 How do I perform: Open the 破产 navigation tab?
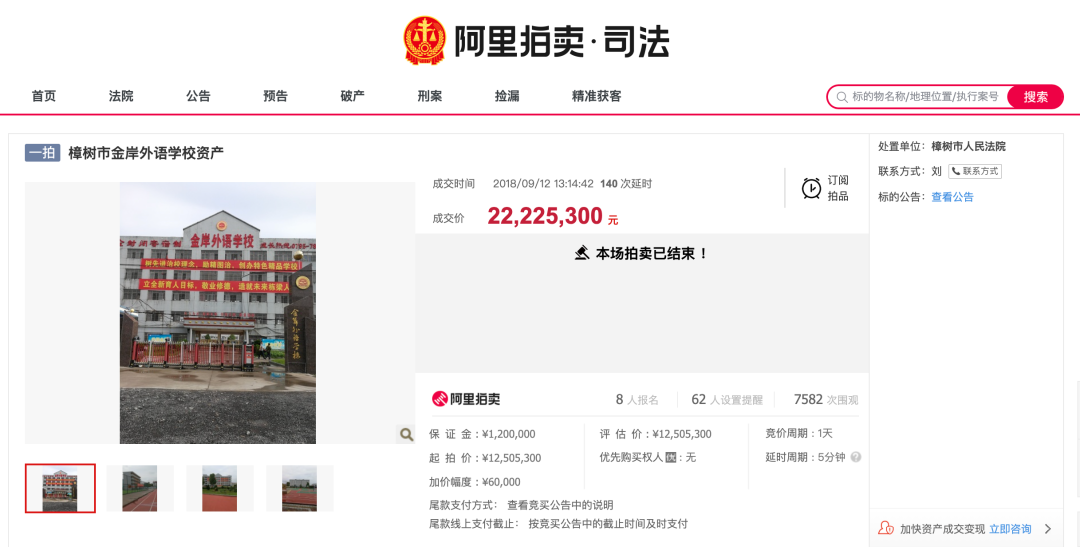coord(352,96)
